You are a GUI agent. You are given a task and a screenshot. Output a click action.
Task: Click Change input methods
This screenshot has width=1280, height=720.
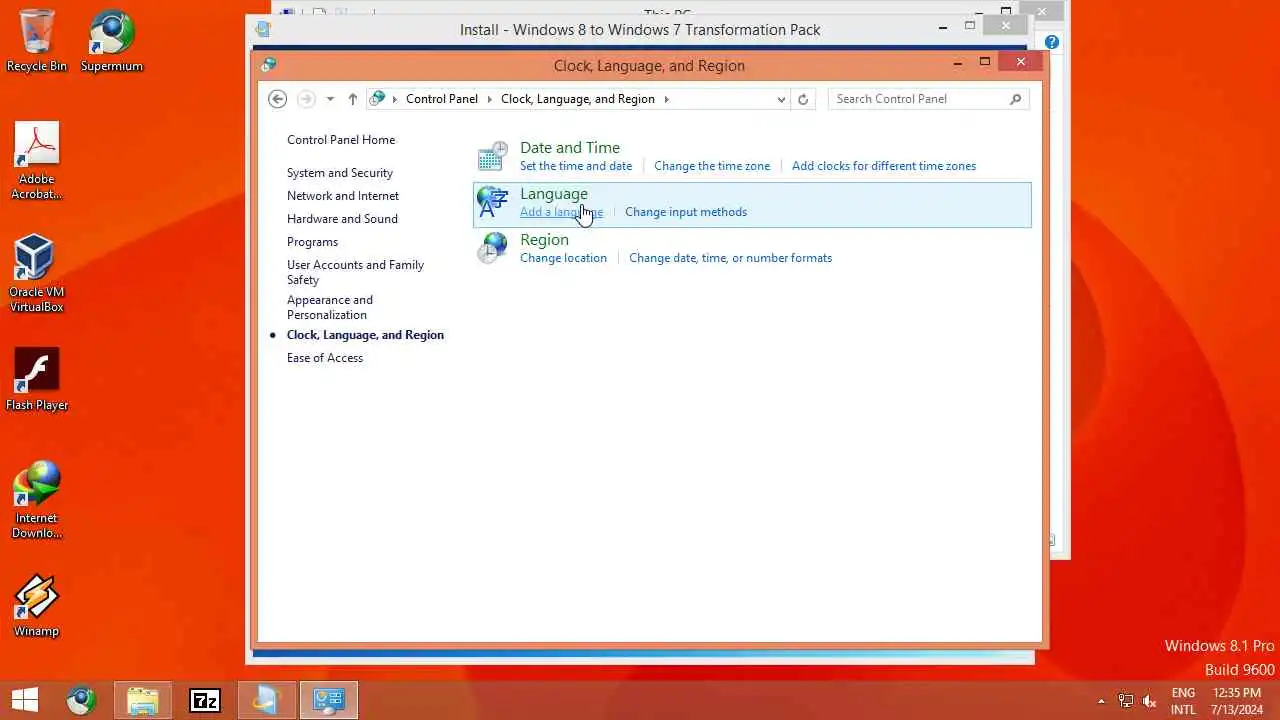(686, 212)
